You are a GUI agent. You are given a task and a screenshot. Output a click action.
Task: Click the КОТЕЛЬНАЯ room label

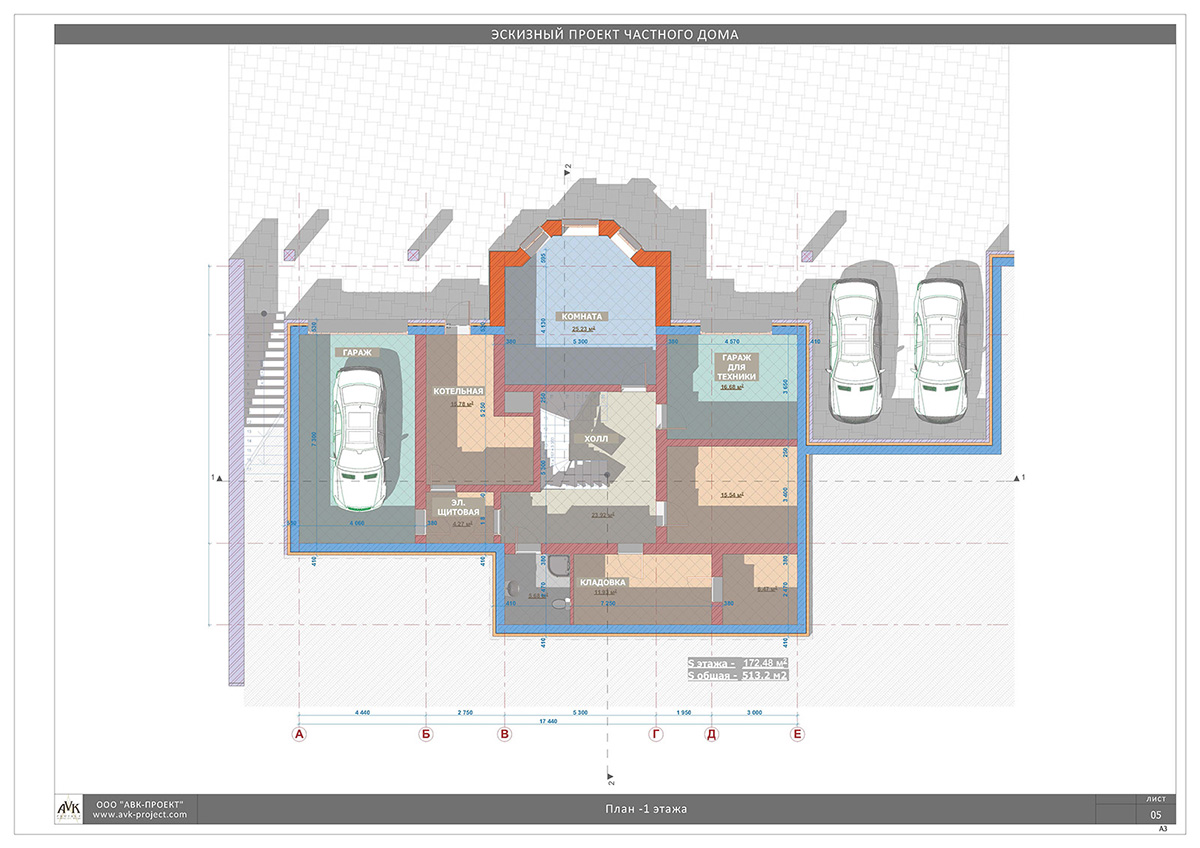point(459,391)
